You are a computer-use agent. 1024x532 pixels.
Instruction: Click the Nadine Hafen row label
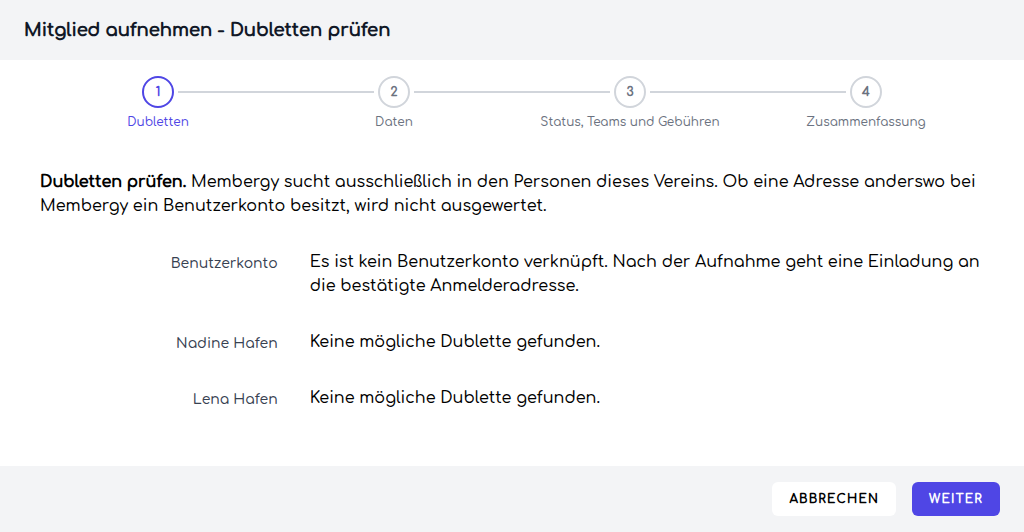(x=227, y=343)
